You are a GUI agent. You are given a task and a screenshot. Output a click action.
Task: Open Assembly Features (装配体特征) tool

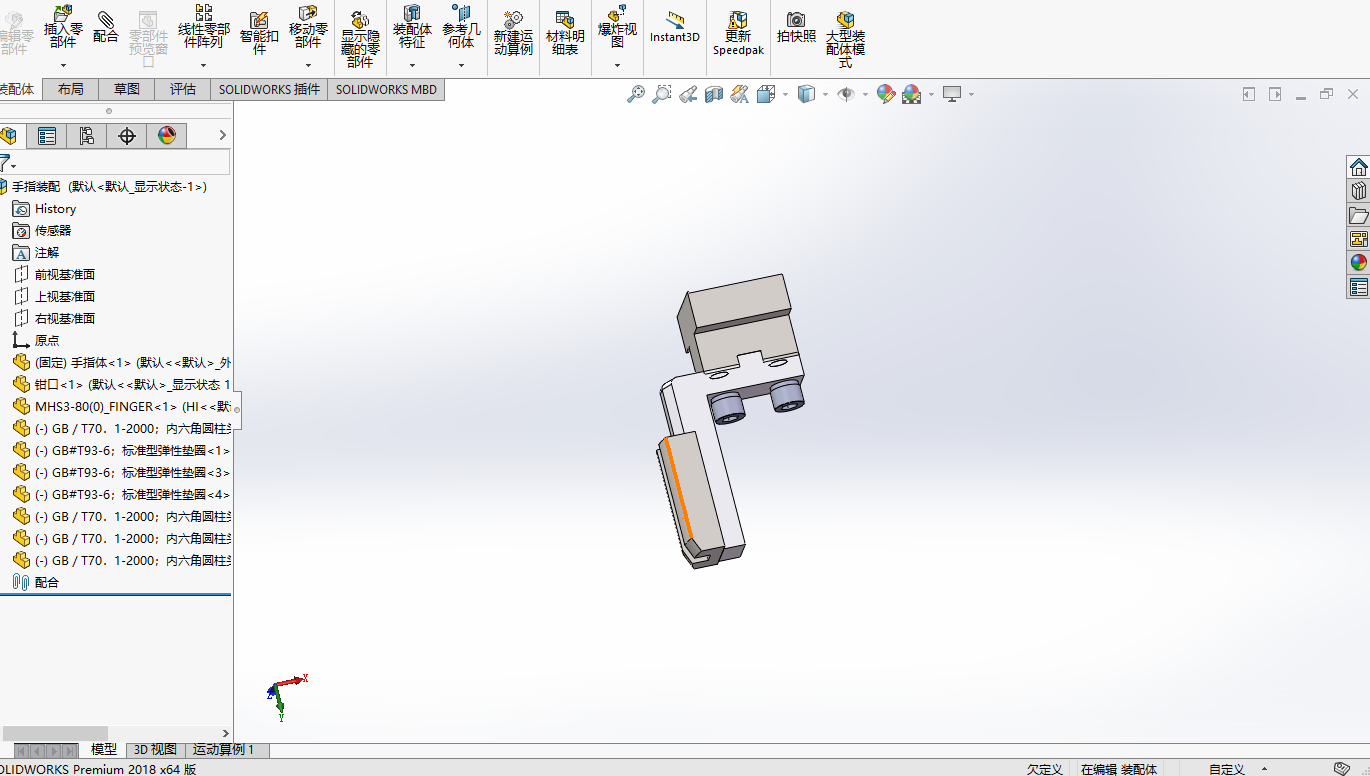(412, 26)
